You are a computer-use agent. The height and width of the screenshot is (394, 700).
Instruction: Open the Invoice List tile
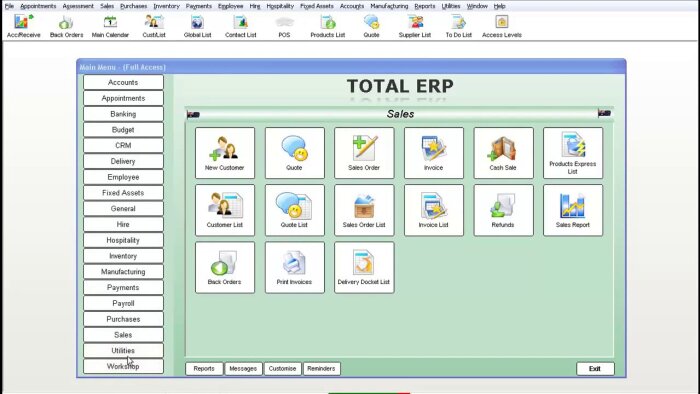434,210
